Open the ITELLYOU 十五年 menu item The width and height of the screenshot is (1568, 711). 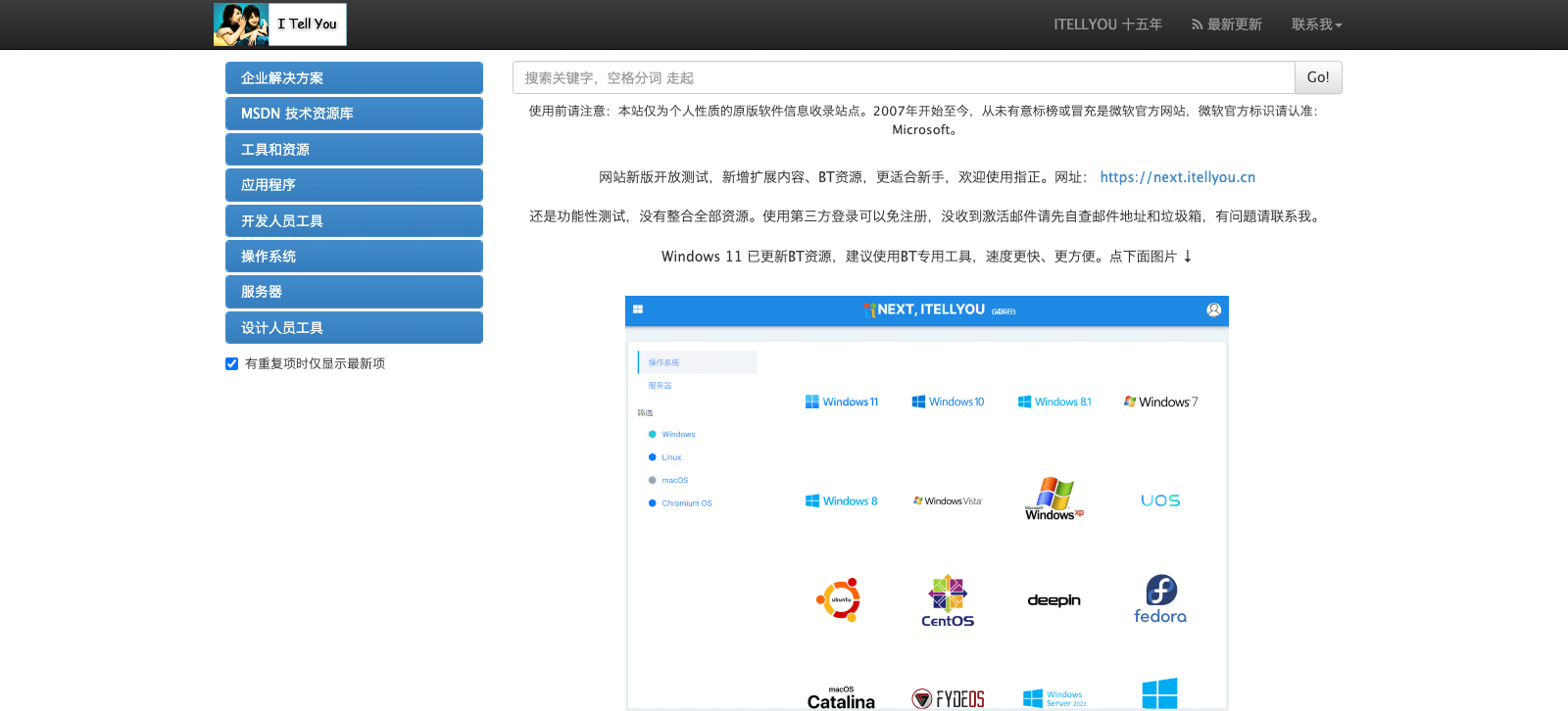[x=1107, y=24]
